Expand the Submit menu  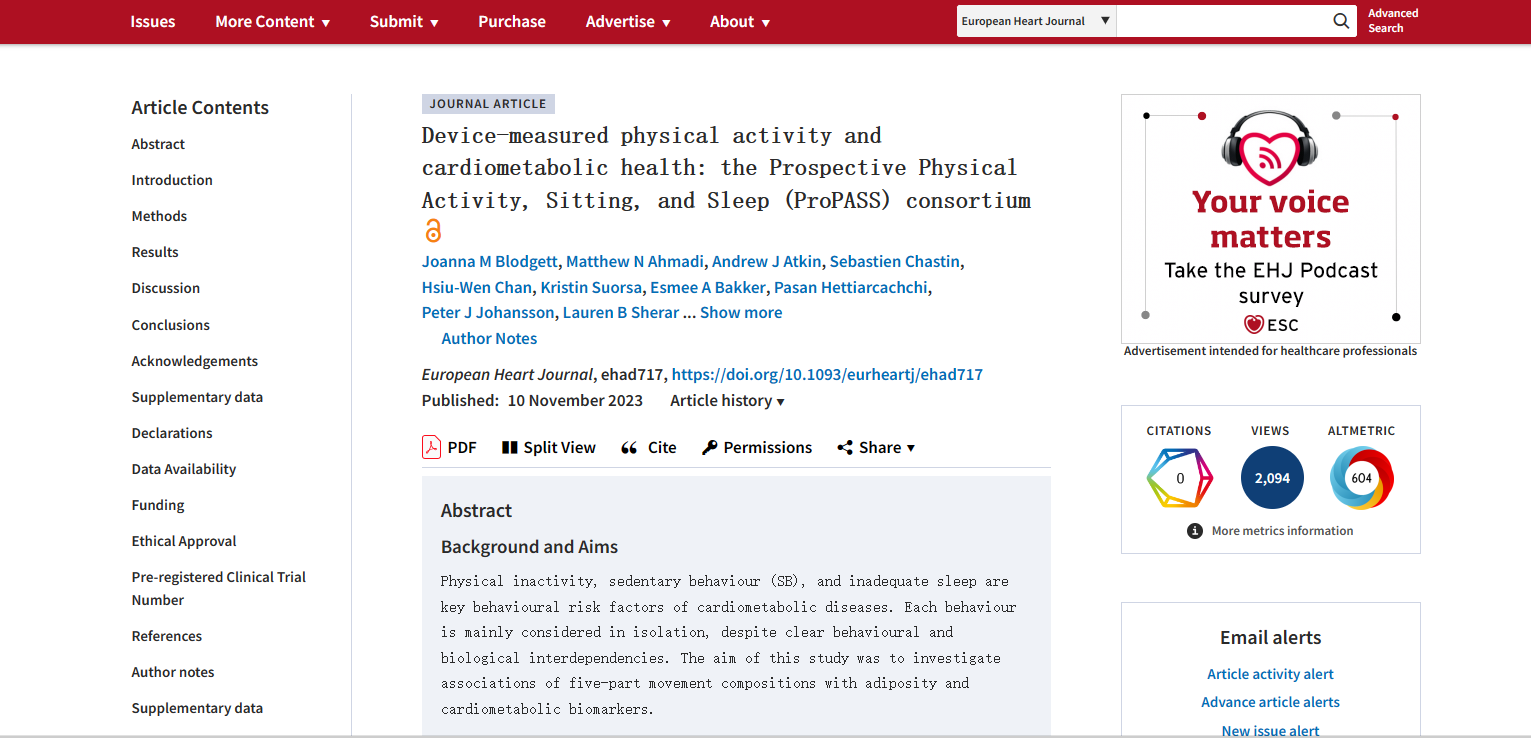404,21
